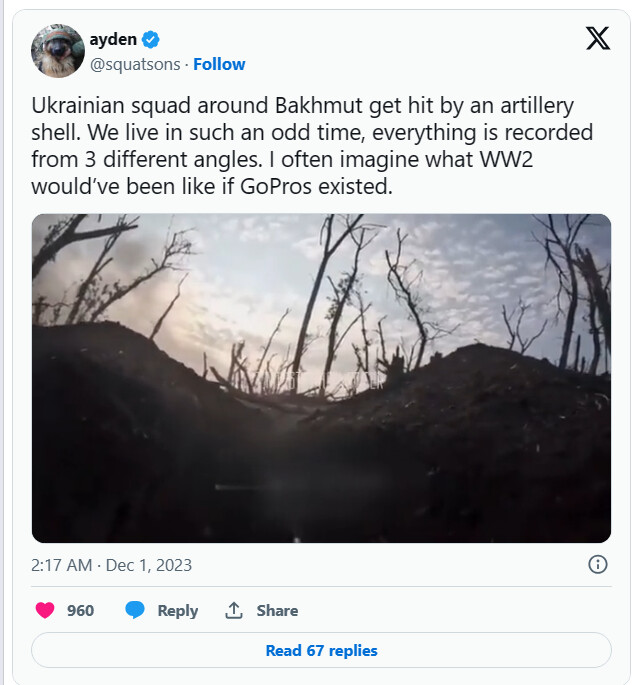Open the tweet info circle icon

point(597,564)
